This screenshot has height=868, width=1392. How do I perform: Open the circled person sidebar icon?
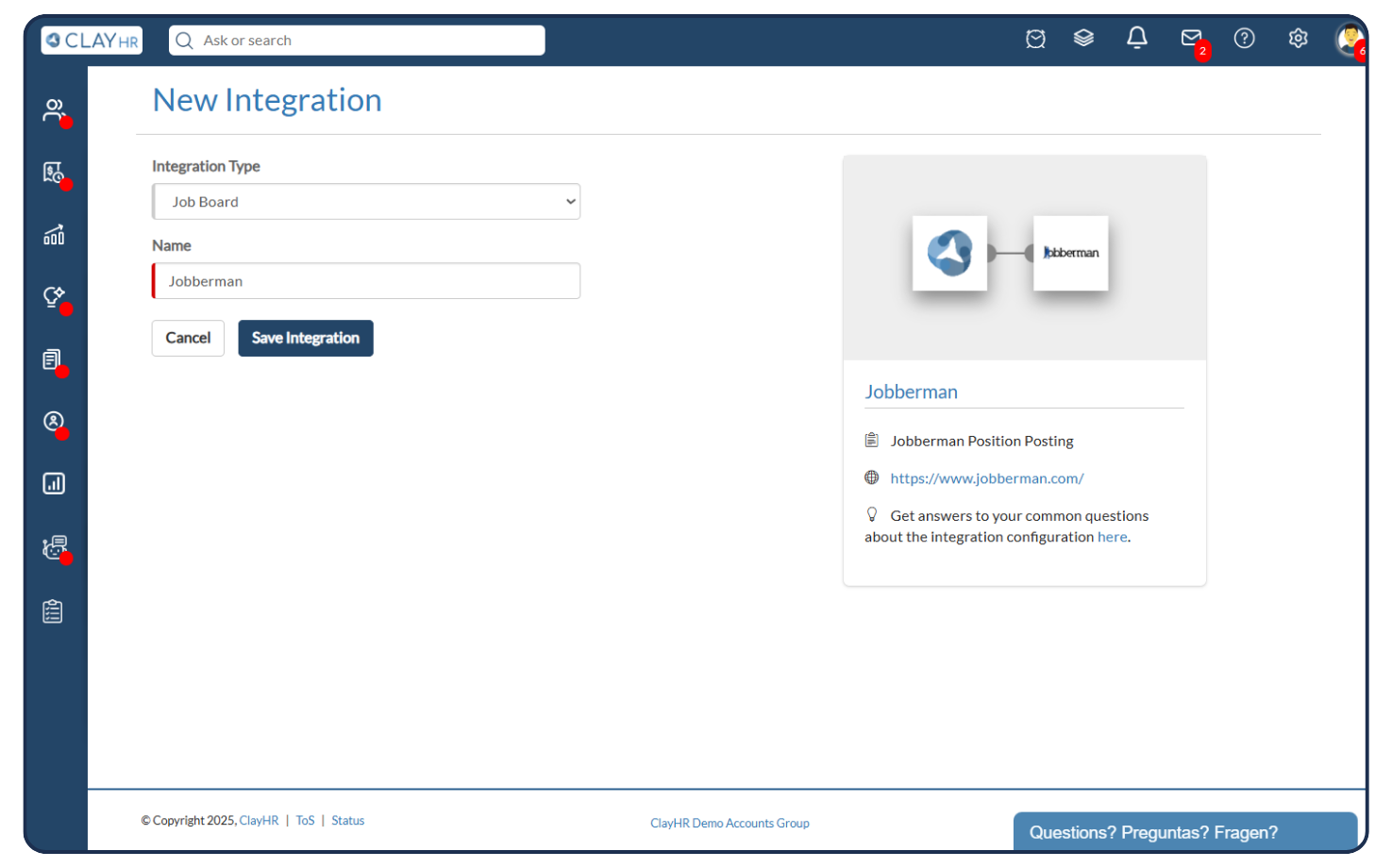click(x=54, y=422)
